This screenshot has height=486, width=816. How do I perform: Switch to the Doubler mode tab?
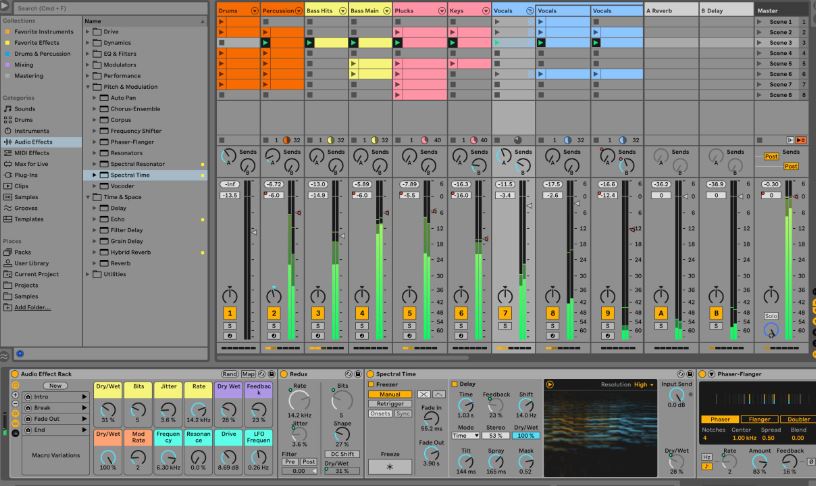798,419
